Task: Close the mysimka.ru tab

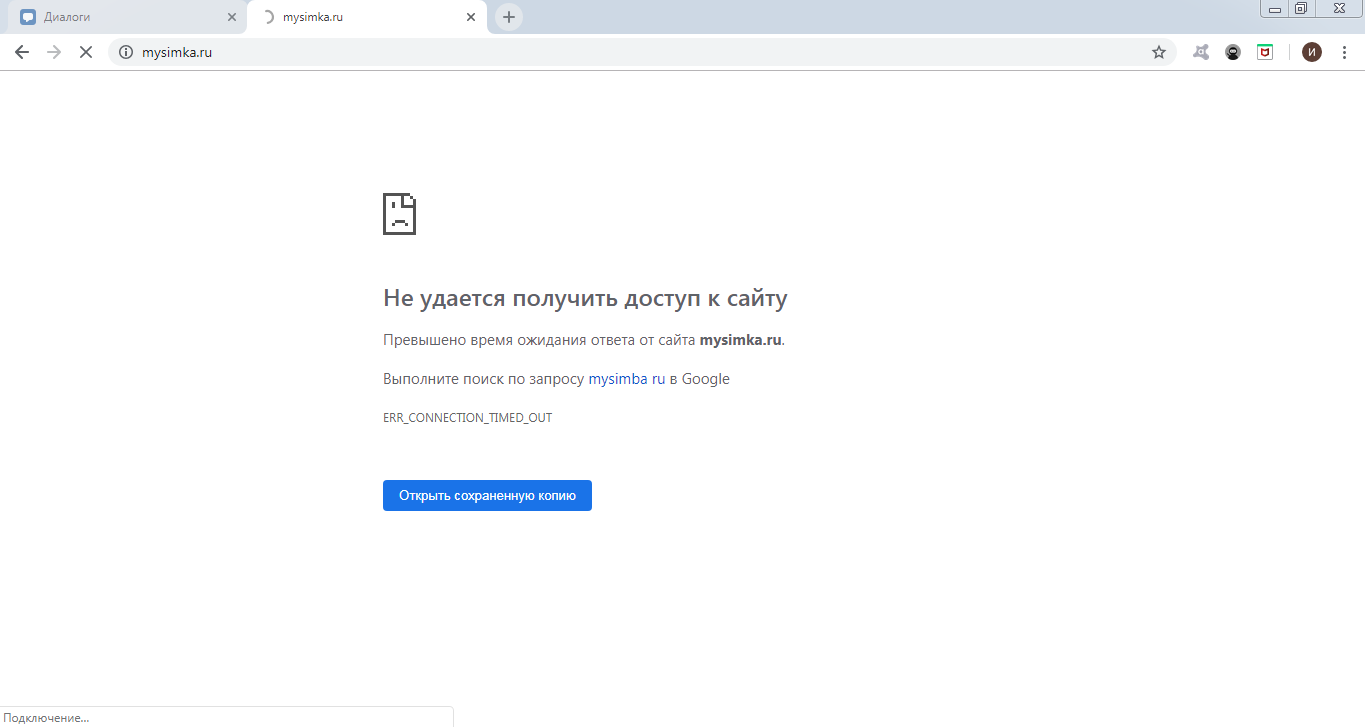Action: tap(471, 17)
